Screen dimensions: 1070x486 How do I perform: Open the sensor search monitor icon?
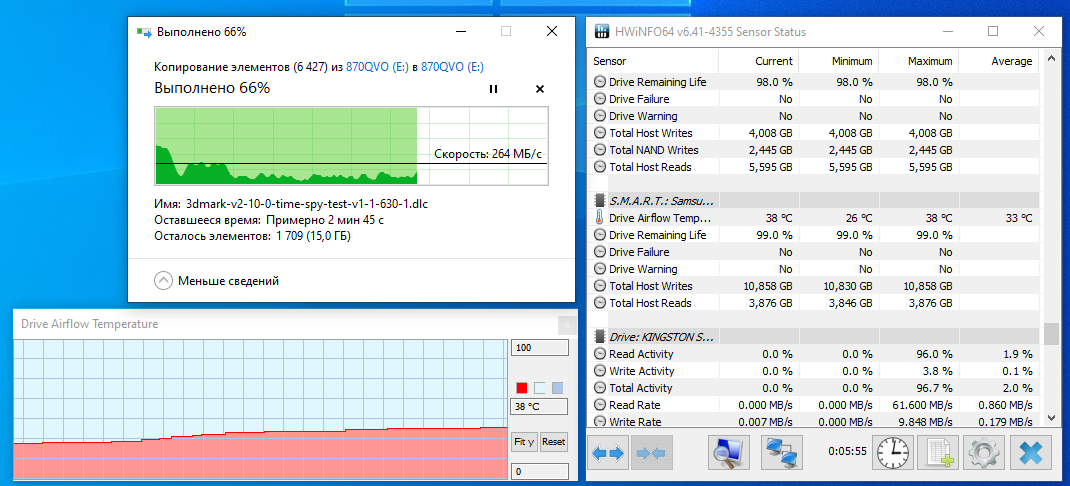tap(729, 453)
